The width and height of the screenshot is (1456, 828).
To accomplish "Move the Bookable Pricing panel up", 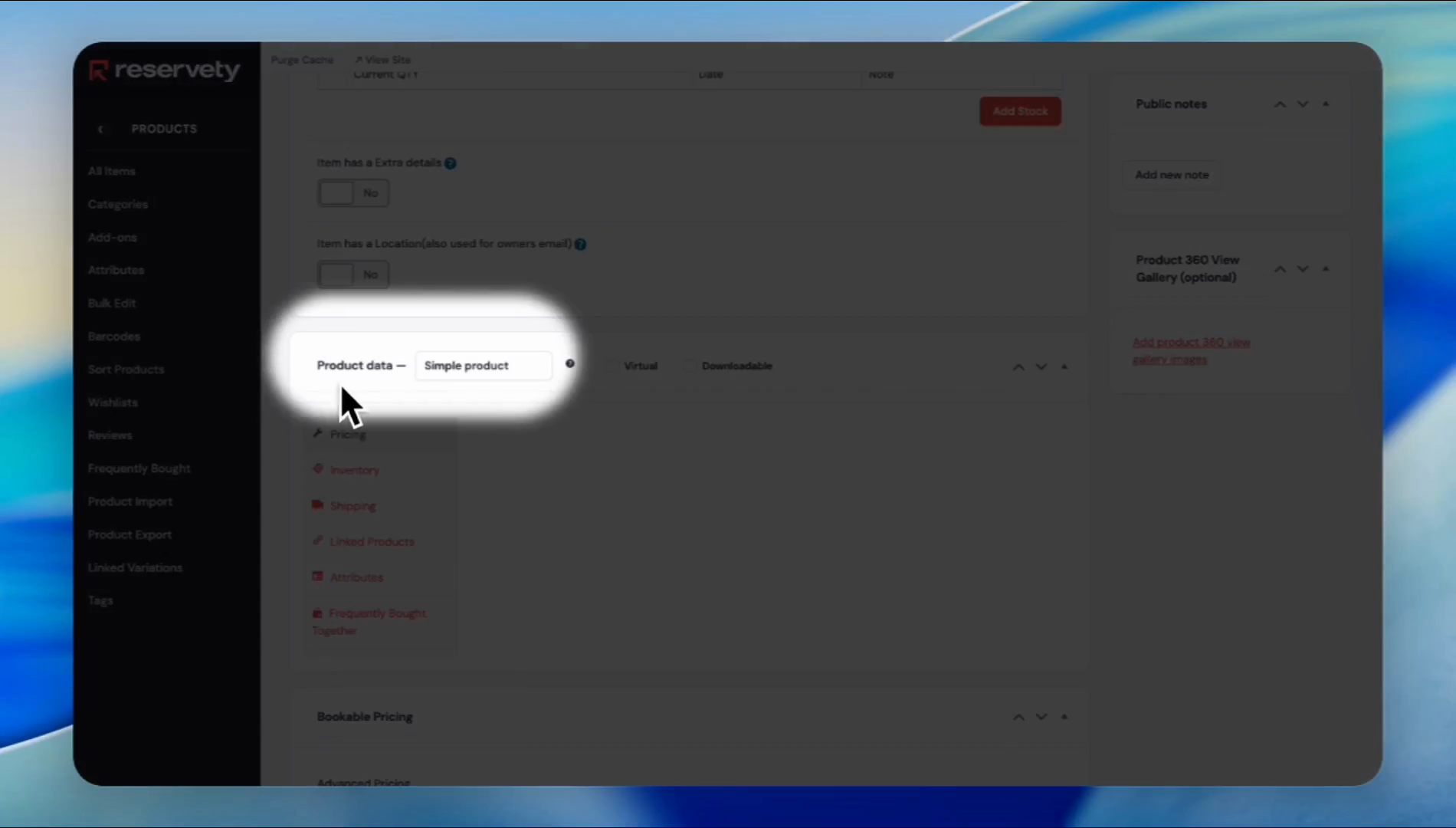I will coord(1018,718).
